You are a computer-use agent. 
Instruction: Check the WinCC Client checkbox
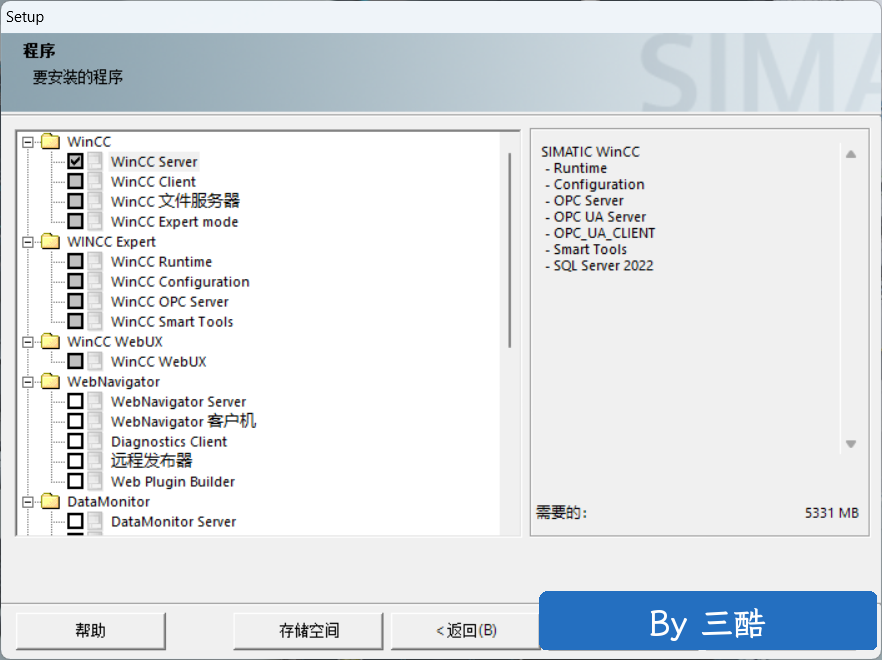(x=75, y=181)
